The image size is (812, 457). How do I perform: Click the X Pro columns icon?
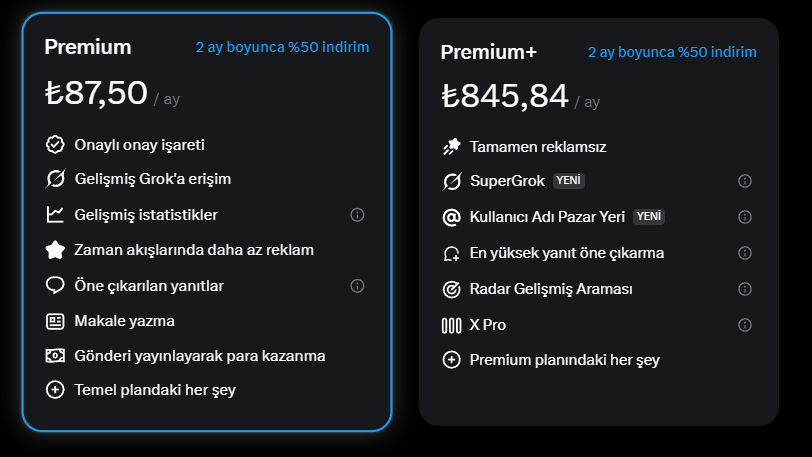coord(452,325)
